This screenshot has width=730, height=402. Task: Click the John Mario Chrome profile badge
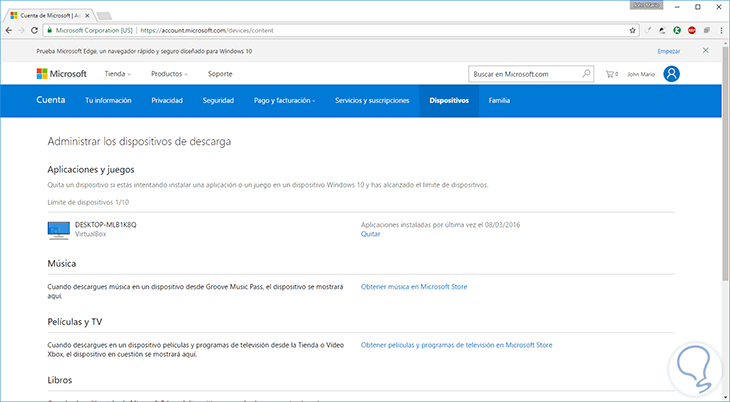[x=647, y=5]
